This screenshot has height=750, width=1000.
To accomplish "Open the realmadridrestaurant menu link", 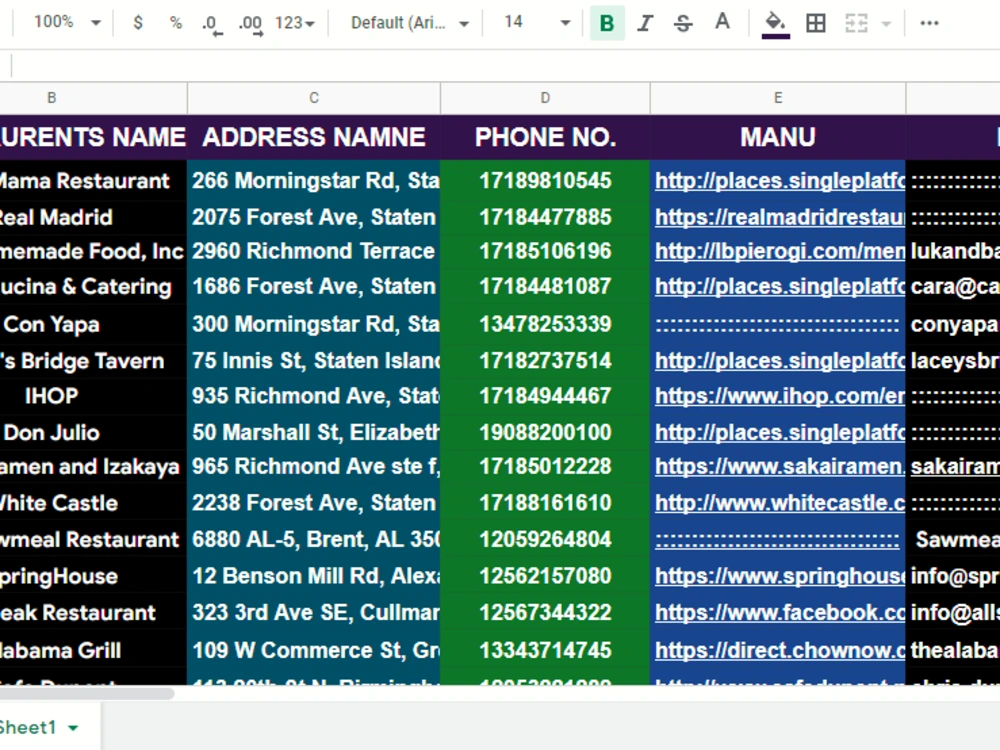I will click(779, 217).
